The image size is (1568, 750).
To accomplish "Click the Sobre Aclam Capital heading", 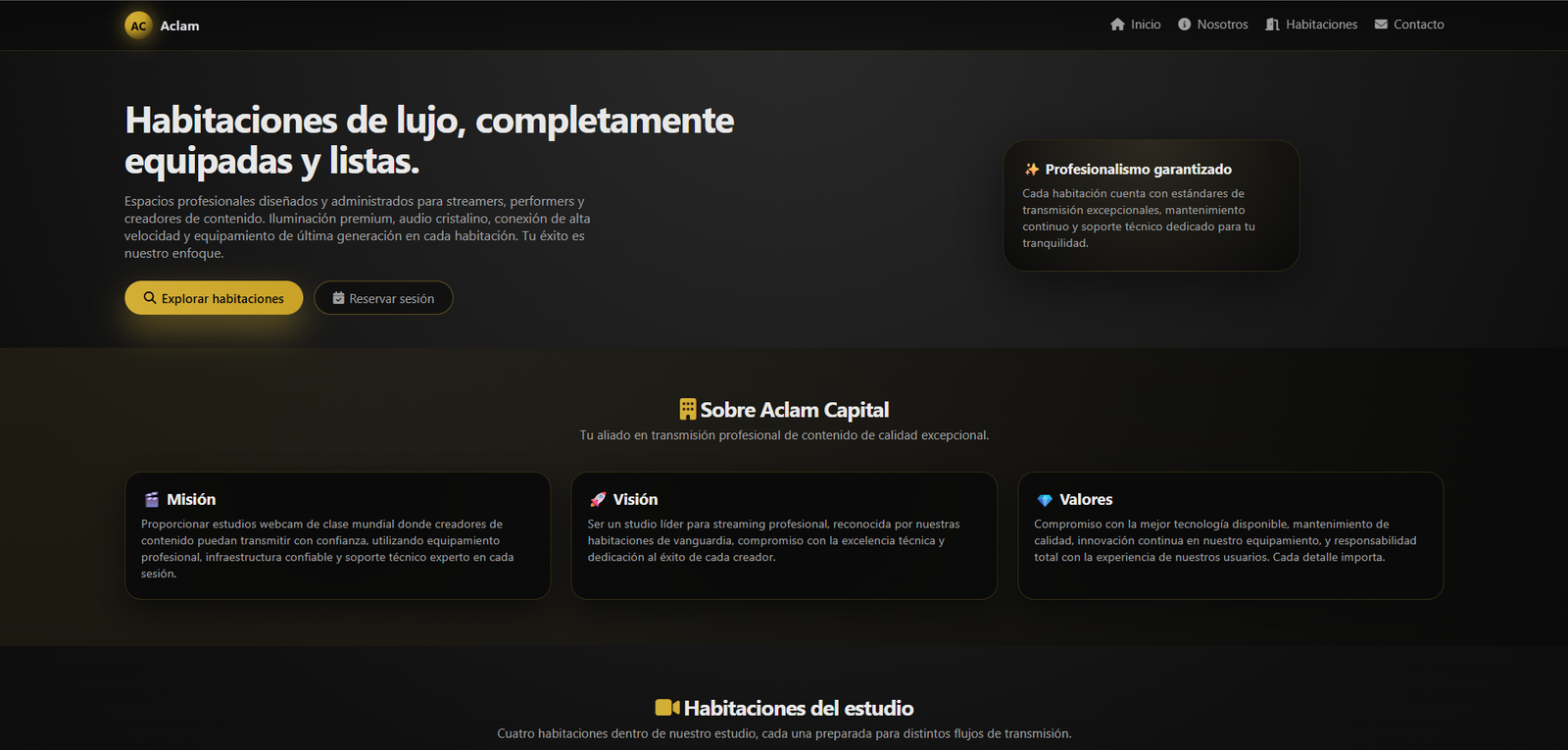I will tap(795, 410).
